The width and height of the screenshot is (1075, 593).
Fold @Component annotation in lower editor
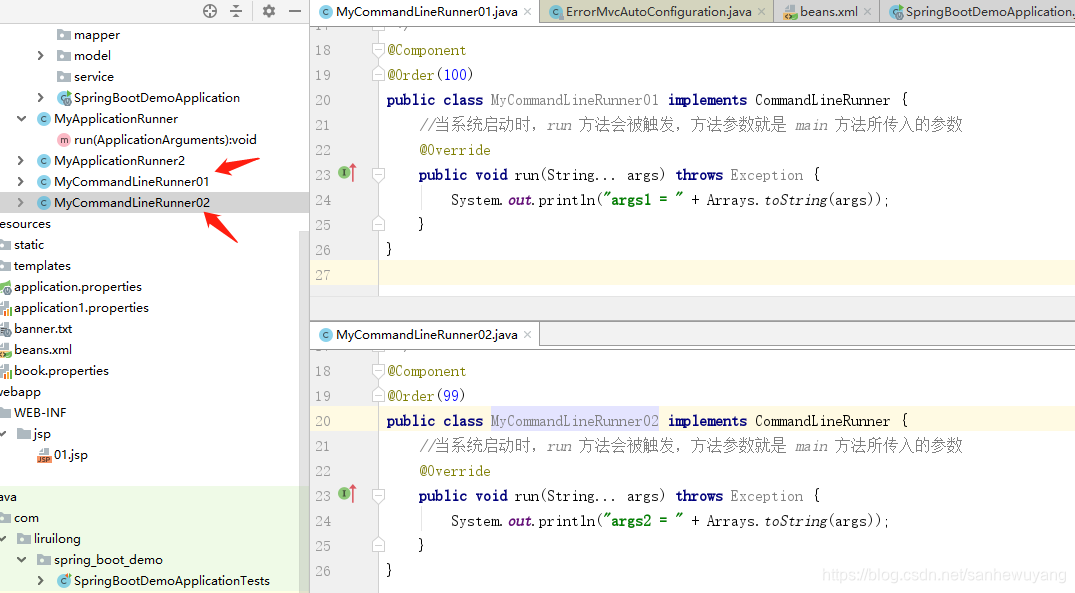point(378,371)
